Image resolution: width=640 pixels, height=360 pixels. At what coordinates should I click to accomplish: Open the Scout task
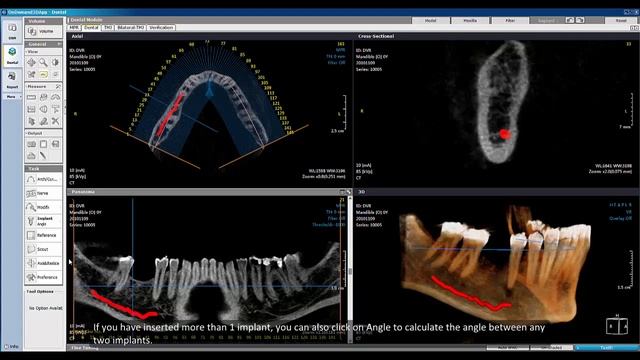point(43,249)
